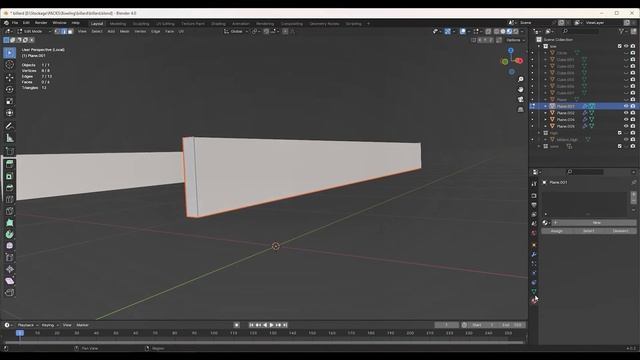
Task: Select the Shear tool
Action: [9, 281]
